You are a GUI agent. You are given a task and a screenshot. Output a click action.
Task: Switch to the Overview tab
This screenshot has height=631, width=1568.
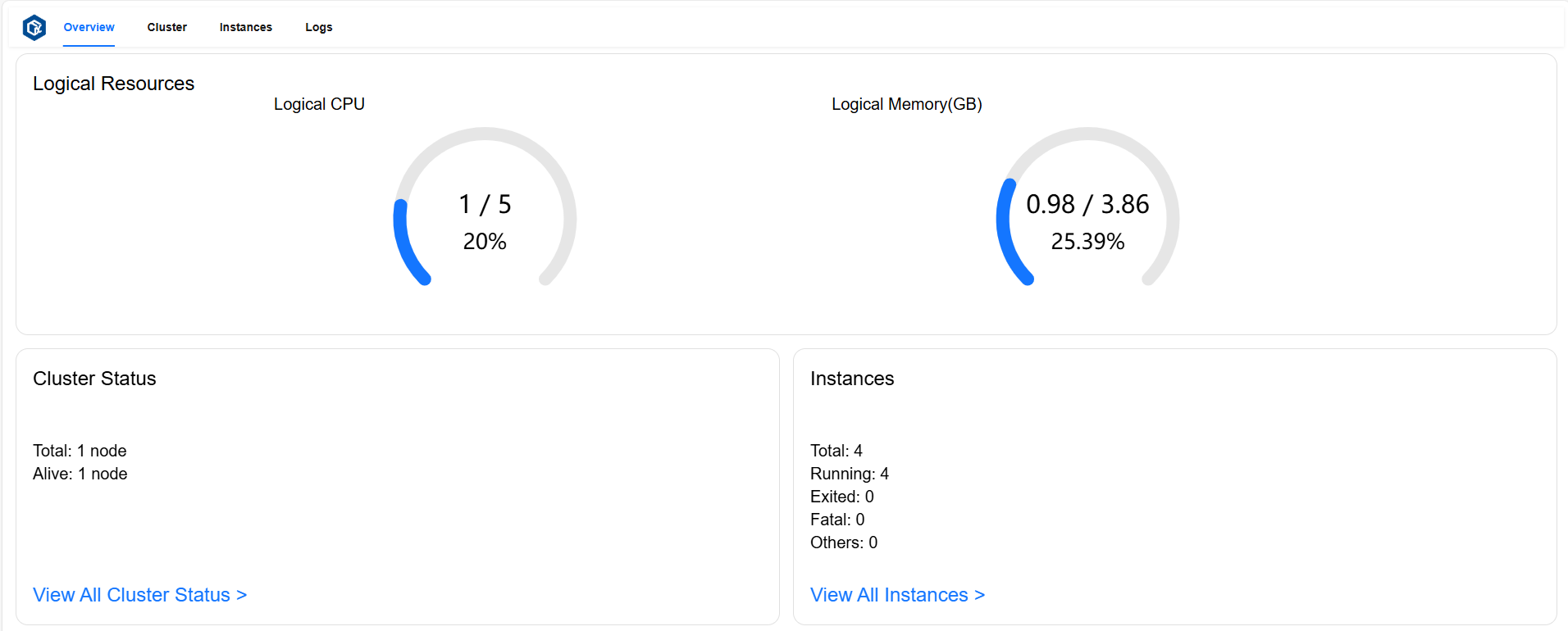click(x=89, y=27)
